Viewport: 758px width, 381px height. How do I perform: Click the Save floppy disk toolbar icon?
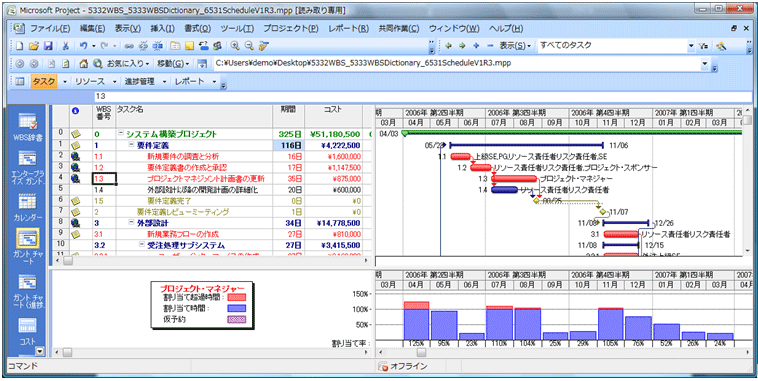pyautogui.click(x=48, y=46)
